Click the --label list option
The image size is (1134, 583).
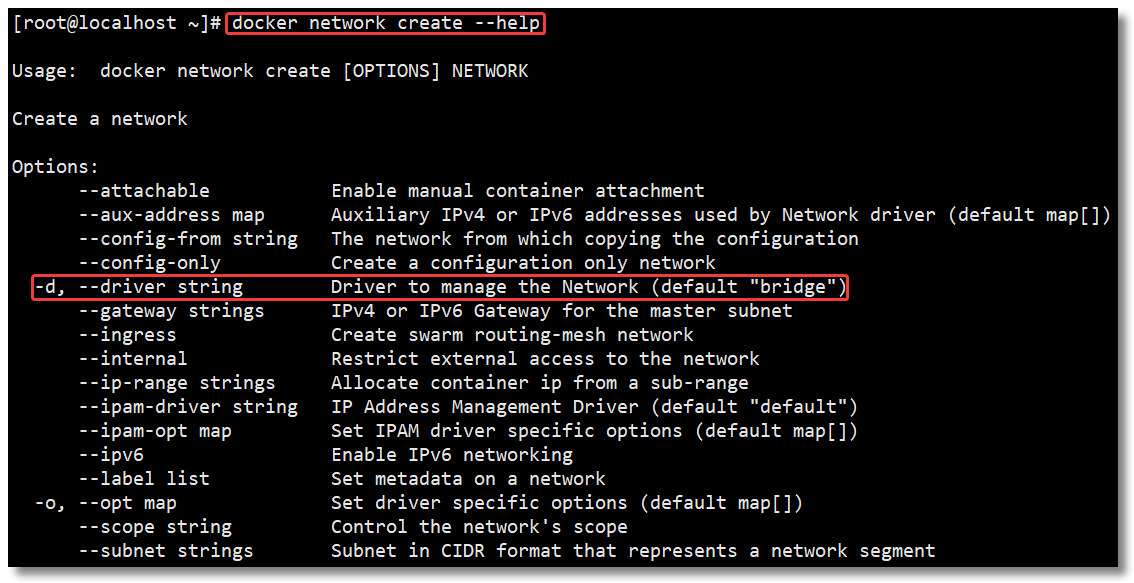coord(144,479)
